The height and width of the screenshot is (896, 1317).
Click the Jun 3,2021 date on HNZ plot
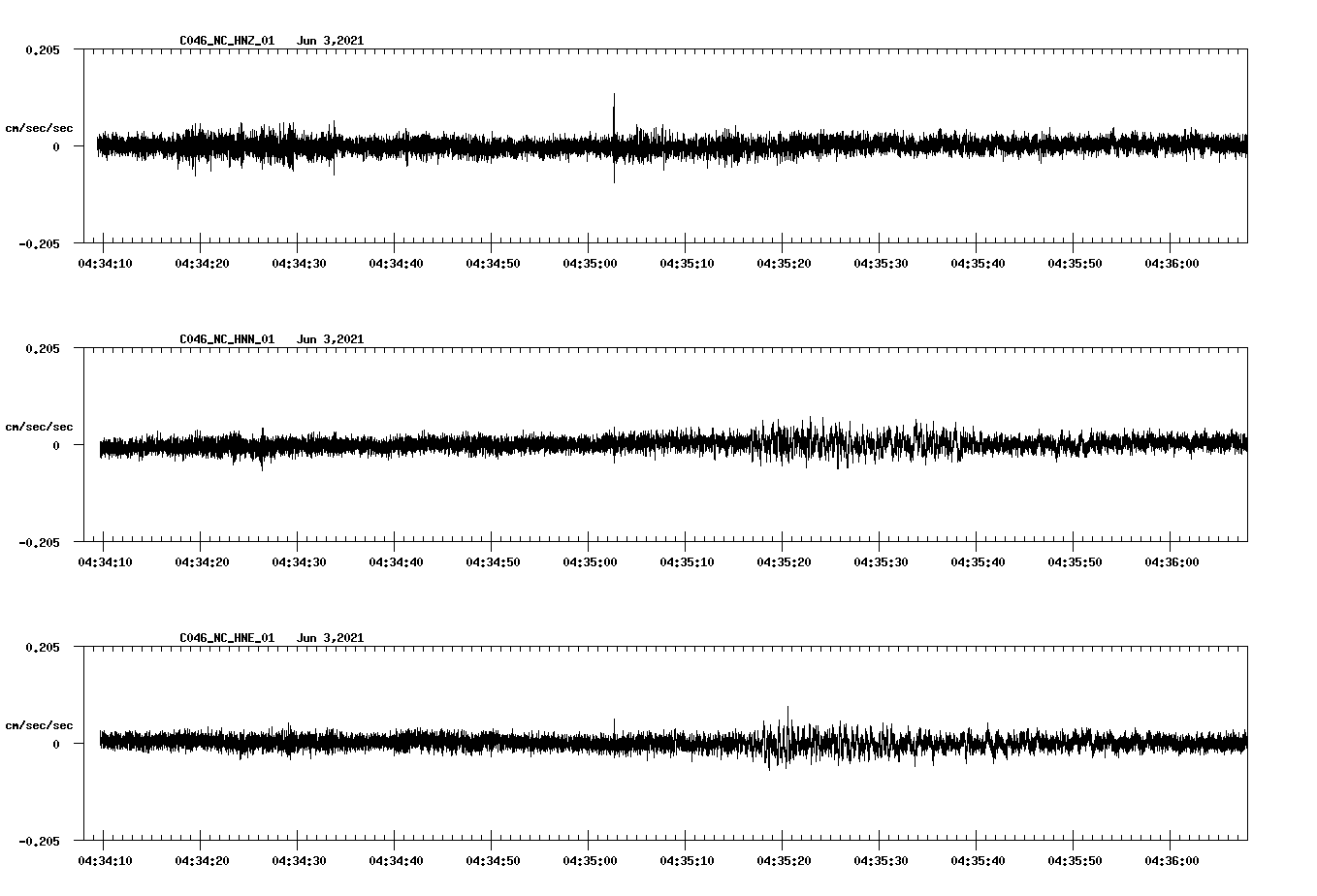tap(330, 41)
